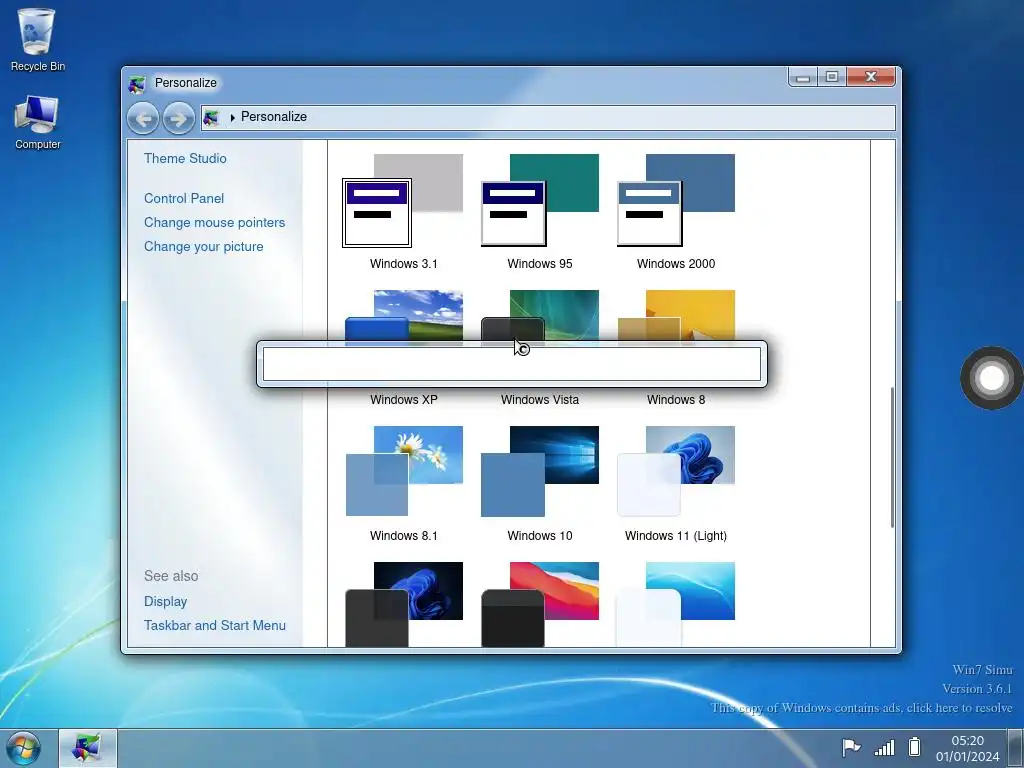
Task: Choose the Windows 8 theme label
Action: point(676,400)
